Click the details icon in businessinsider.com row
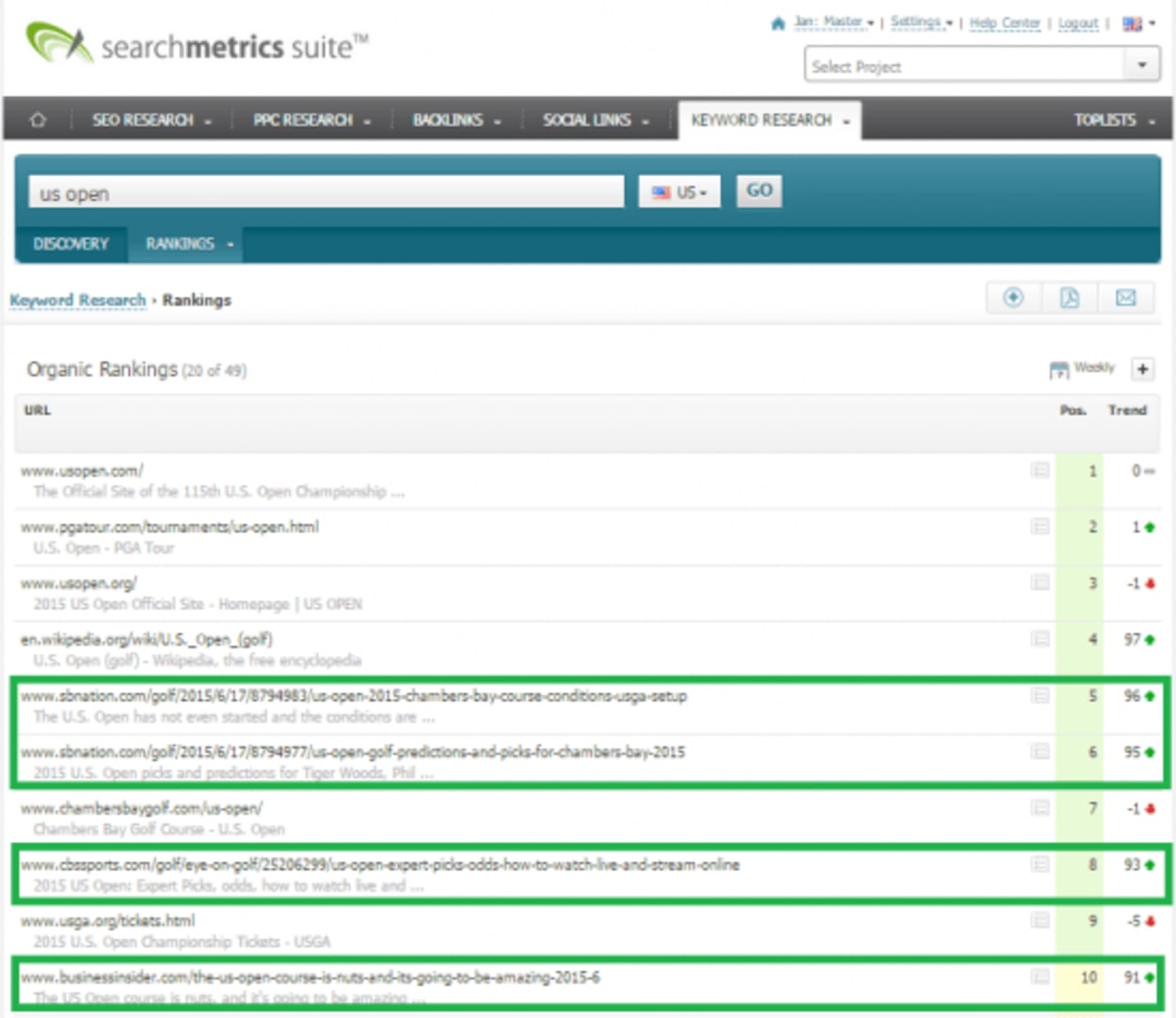Viewport: 1176px width, 1018px height. [x=1040, y=977]
